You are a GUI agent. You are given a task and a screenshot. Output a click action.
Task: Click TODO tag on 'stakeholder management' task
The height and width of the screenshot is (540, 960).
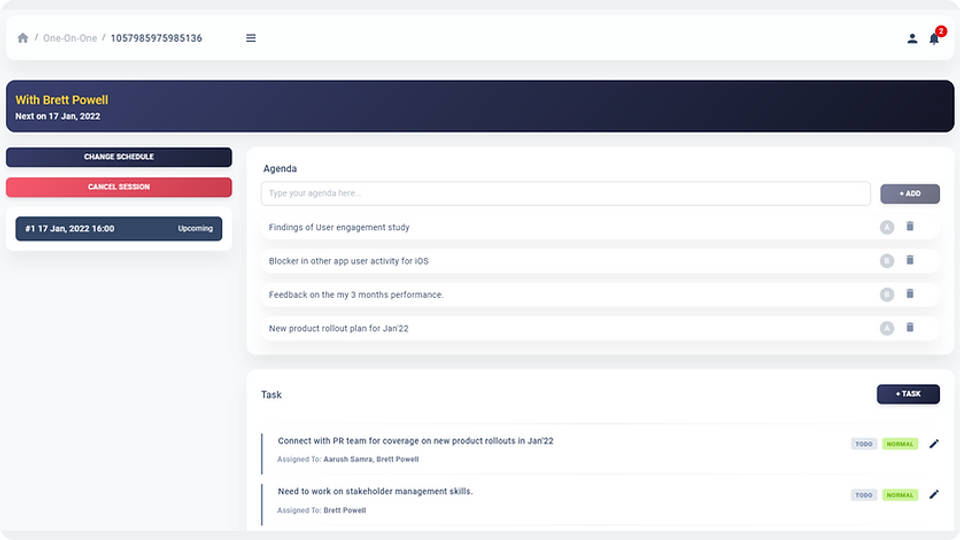[x=864, y=495]
